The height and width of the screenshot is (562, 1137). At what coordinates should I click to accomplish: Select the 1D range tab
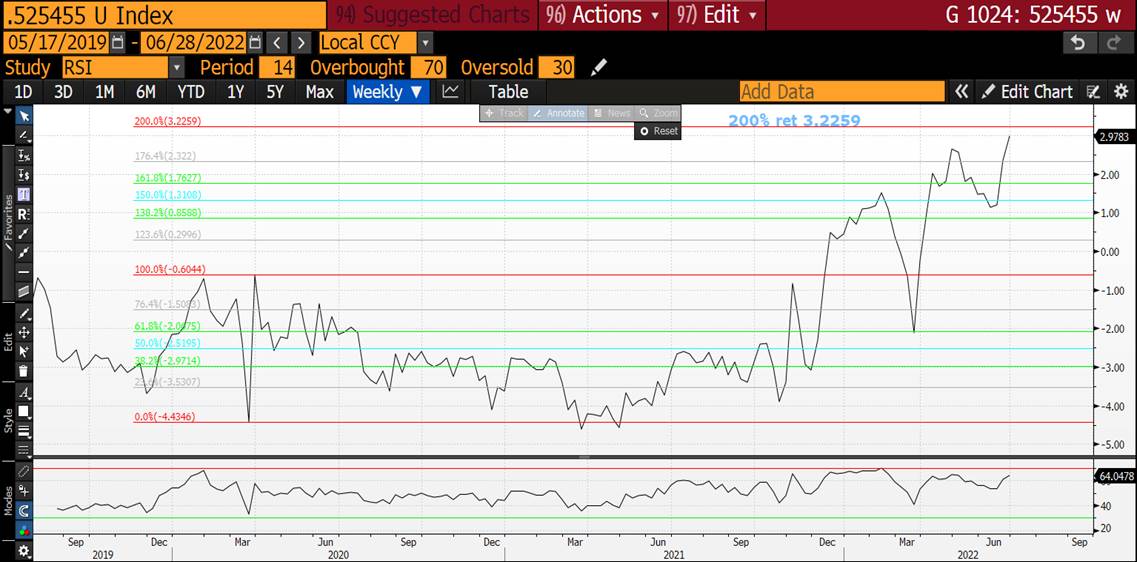point(24,92)
